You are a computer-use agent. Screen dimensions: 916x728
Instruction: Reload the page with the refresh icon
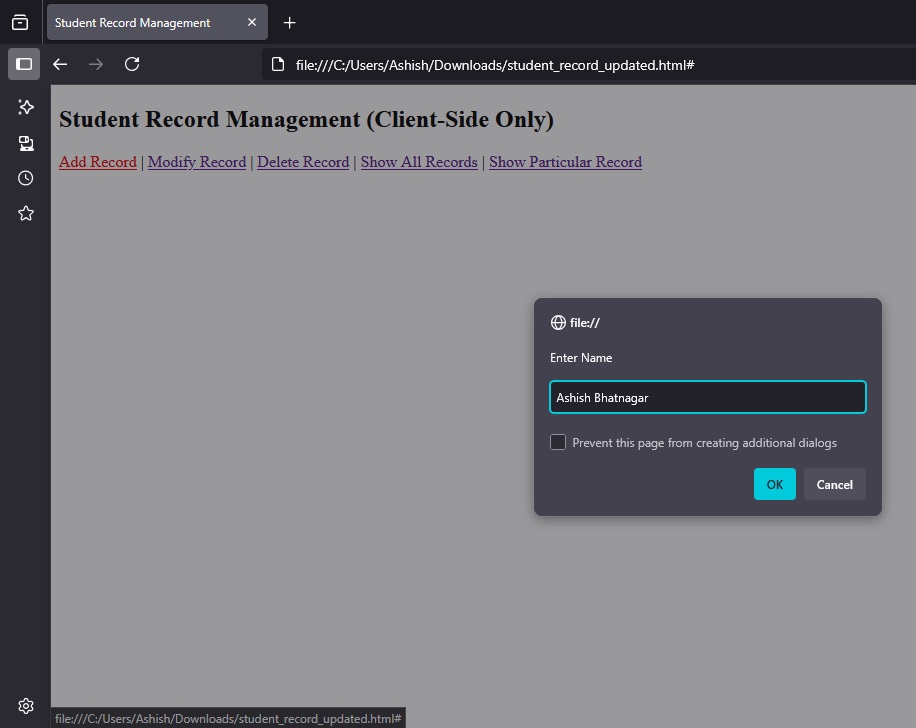(132, 64)
